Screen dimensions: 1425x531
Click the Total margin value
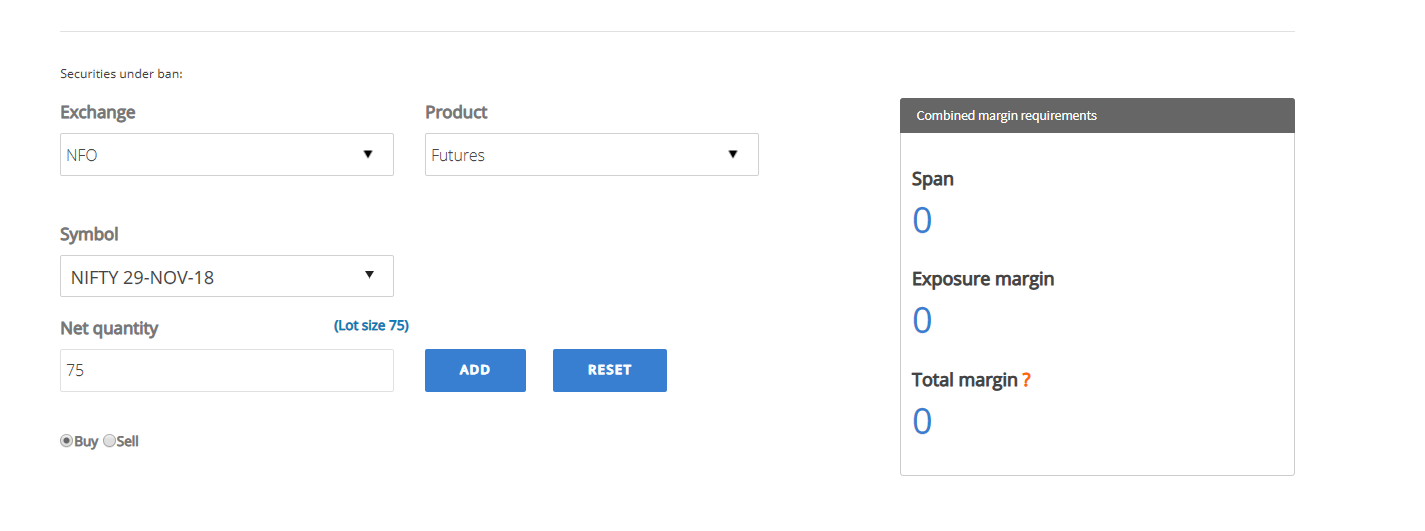pos(922,421)
